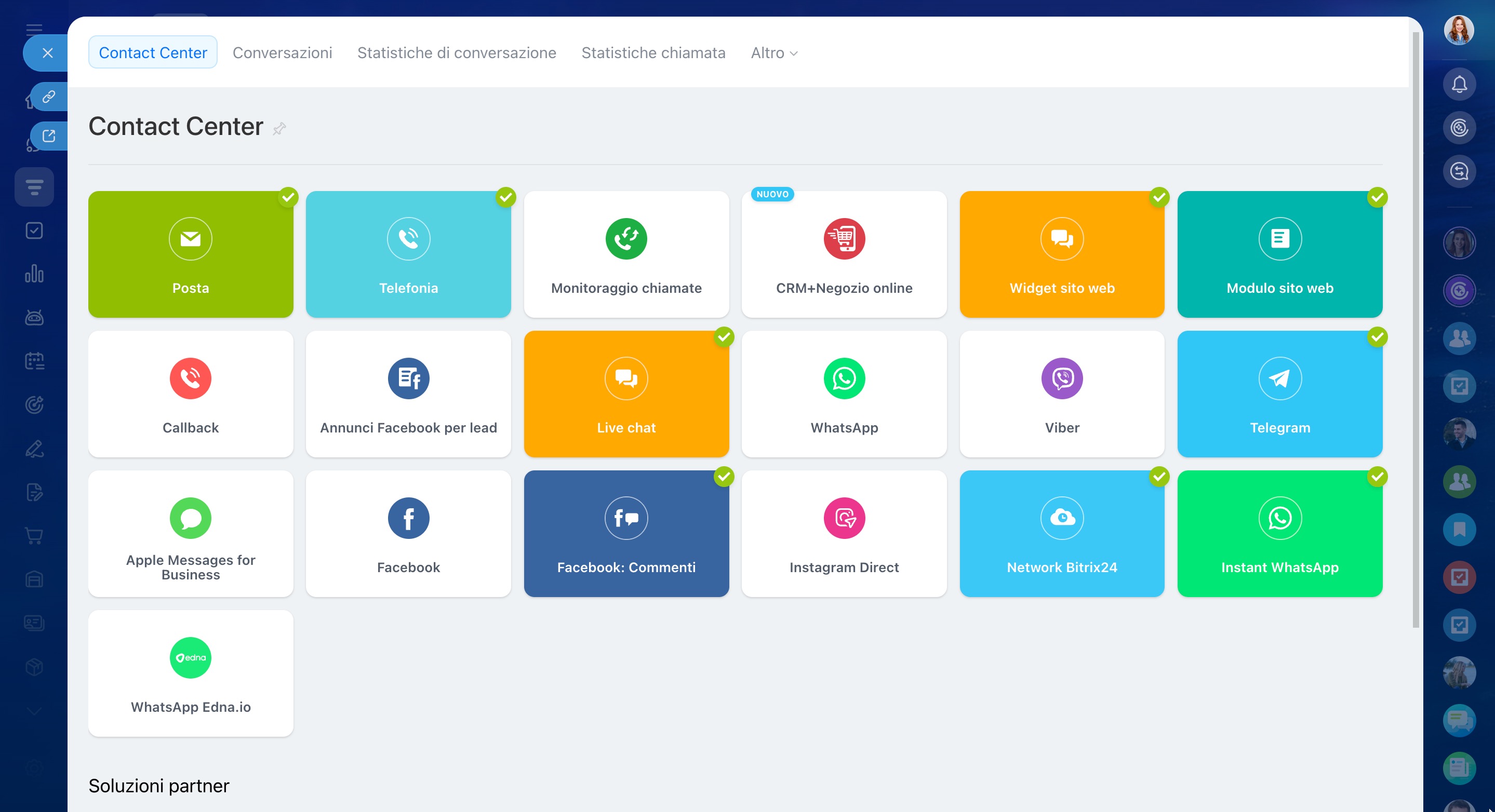Image resolution: width=1495 pixels, height=812 pixels.
Task: Open the Apple Messages for Business tile
Action: pos(190,533)
